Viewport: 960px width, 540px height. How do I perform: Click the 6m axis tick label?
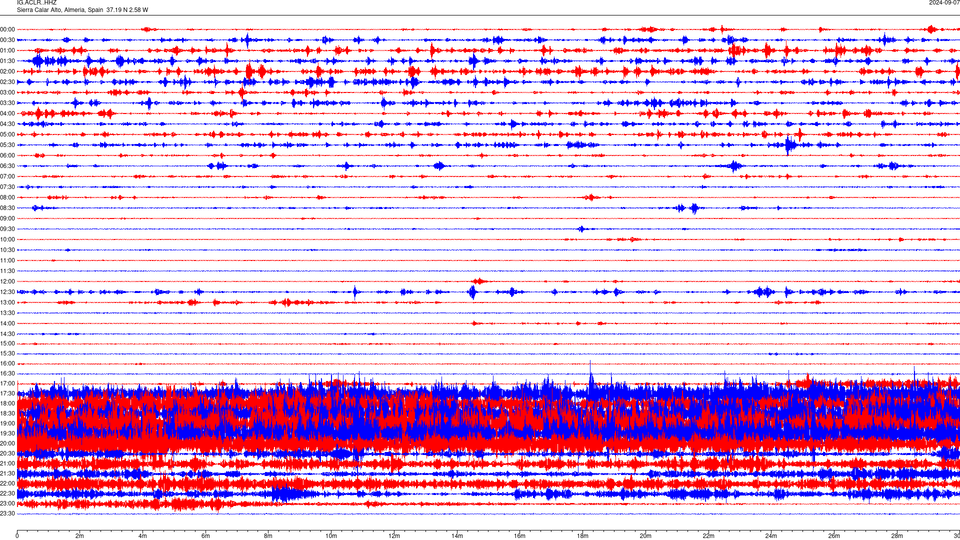click(206, 536)
